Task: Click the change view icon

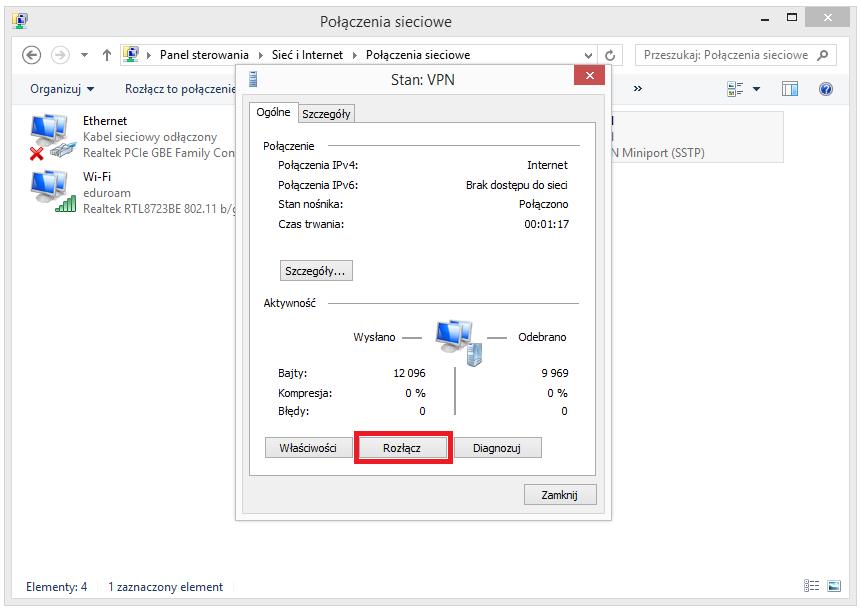Action: (x=735, y=89)
